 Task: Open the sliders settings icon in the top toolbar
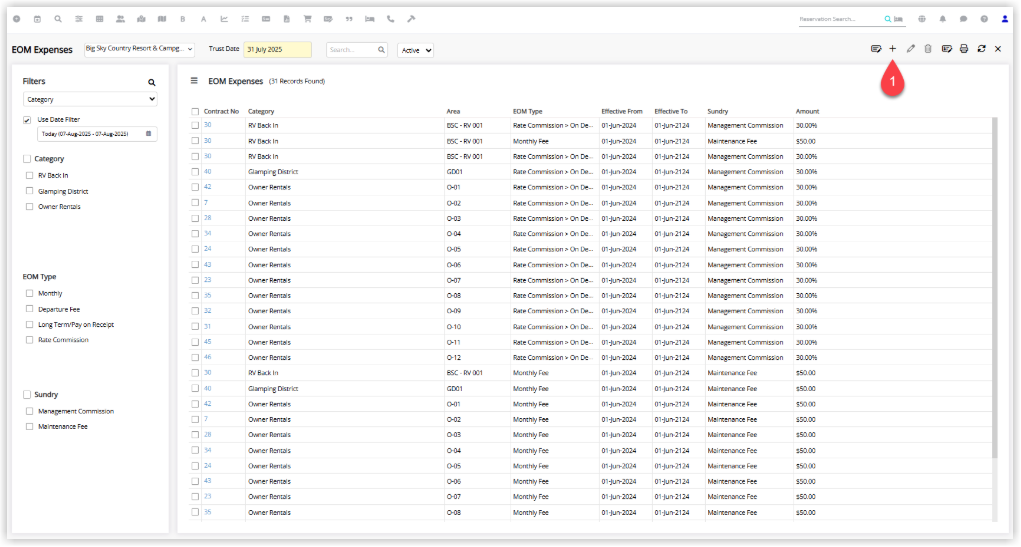point(79,19)
